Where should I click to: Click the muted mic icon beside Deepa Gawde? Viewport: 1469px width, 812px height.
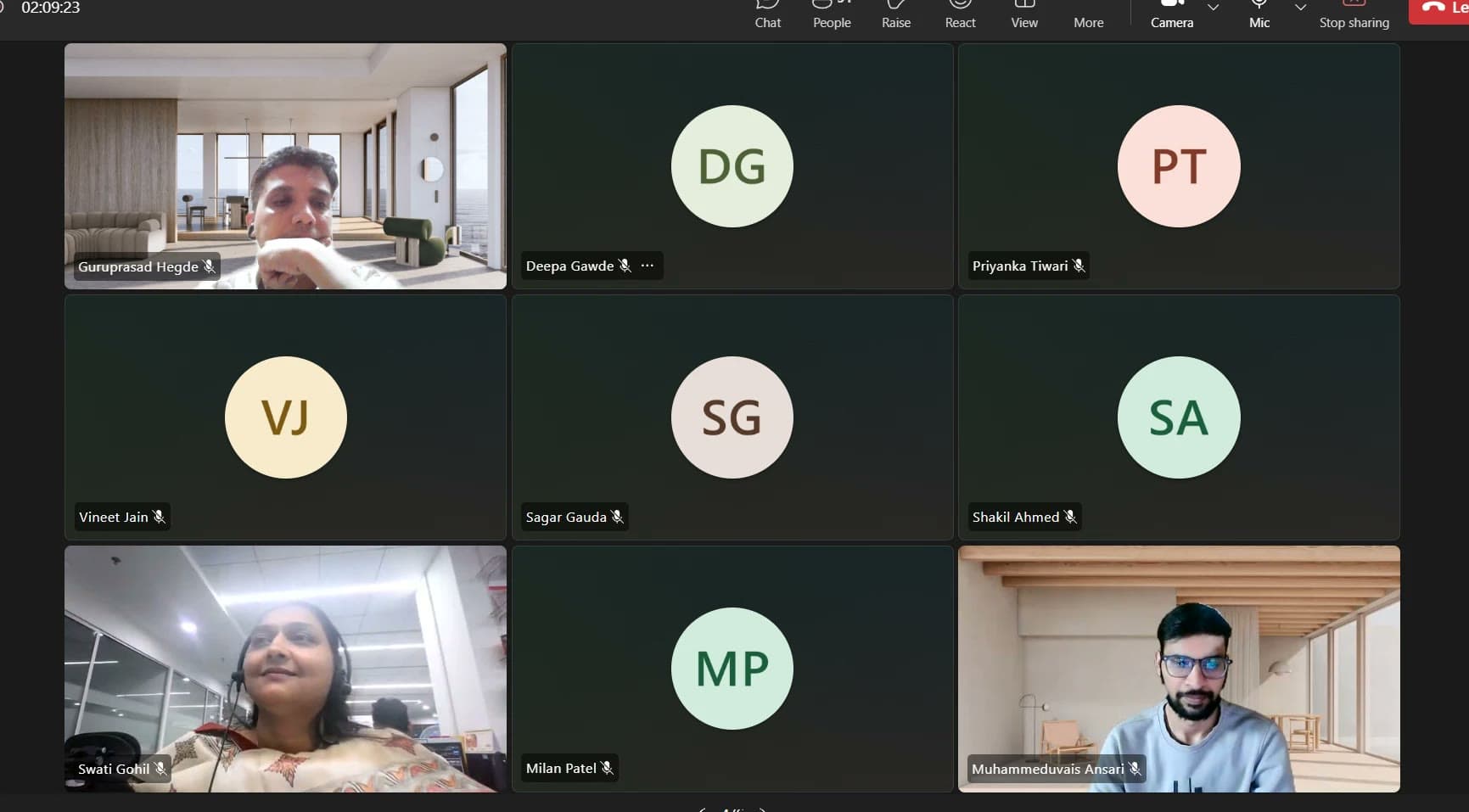click(x=625, y=266)
